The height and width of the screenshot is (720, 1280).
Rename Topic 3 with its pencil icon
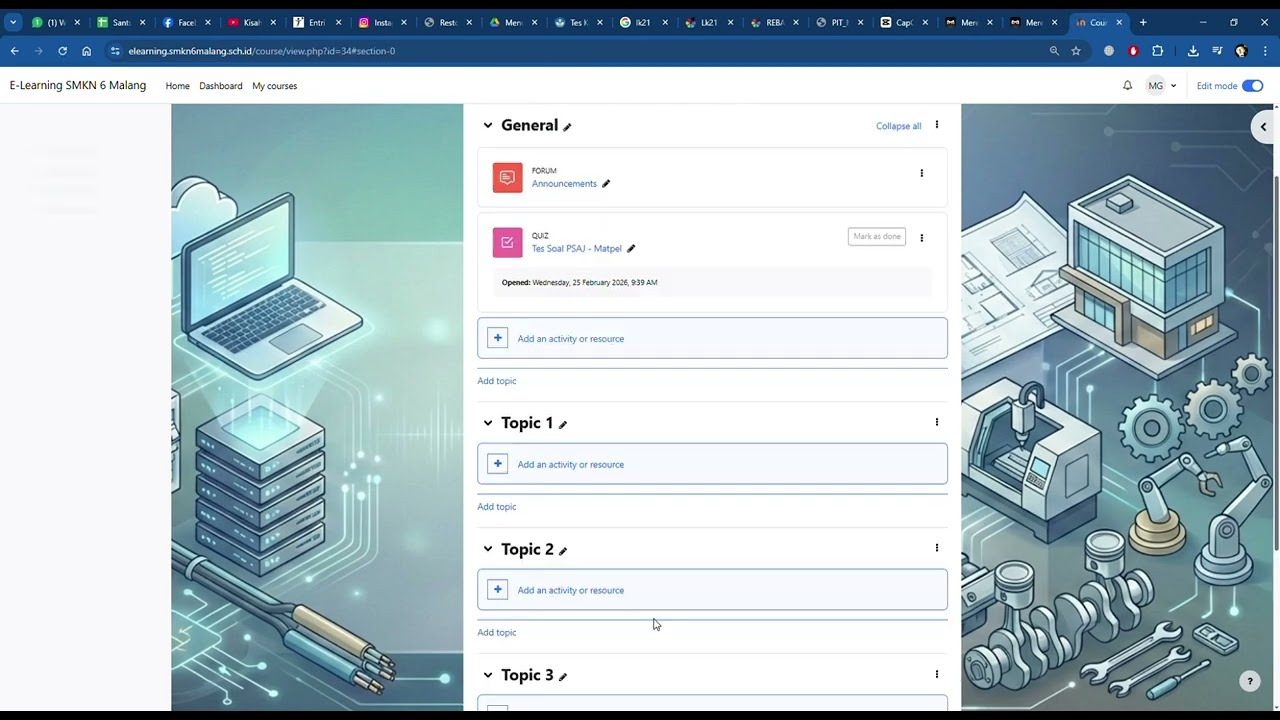(563, 677)
